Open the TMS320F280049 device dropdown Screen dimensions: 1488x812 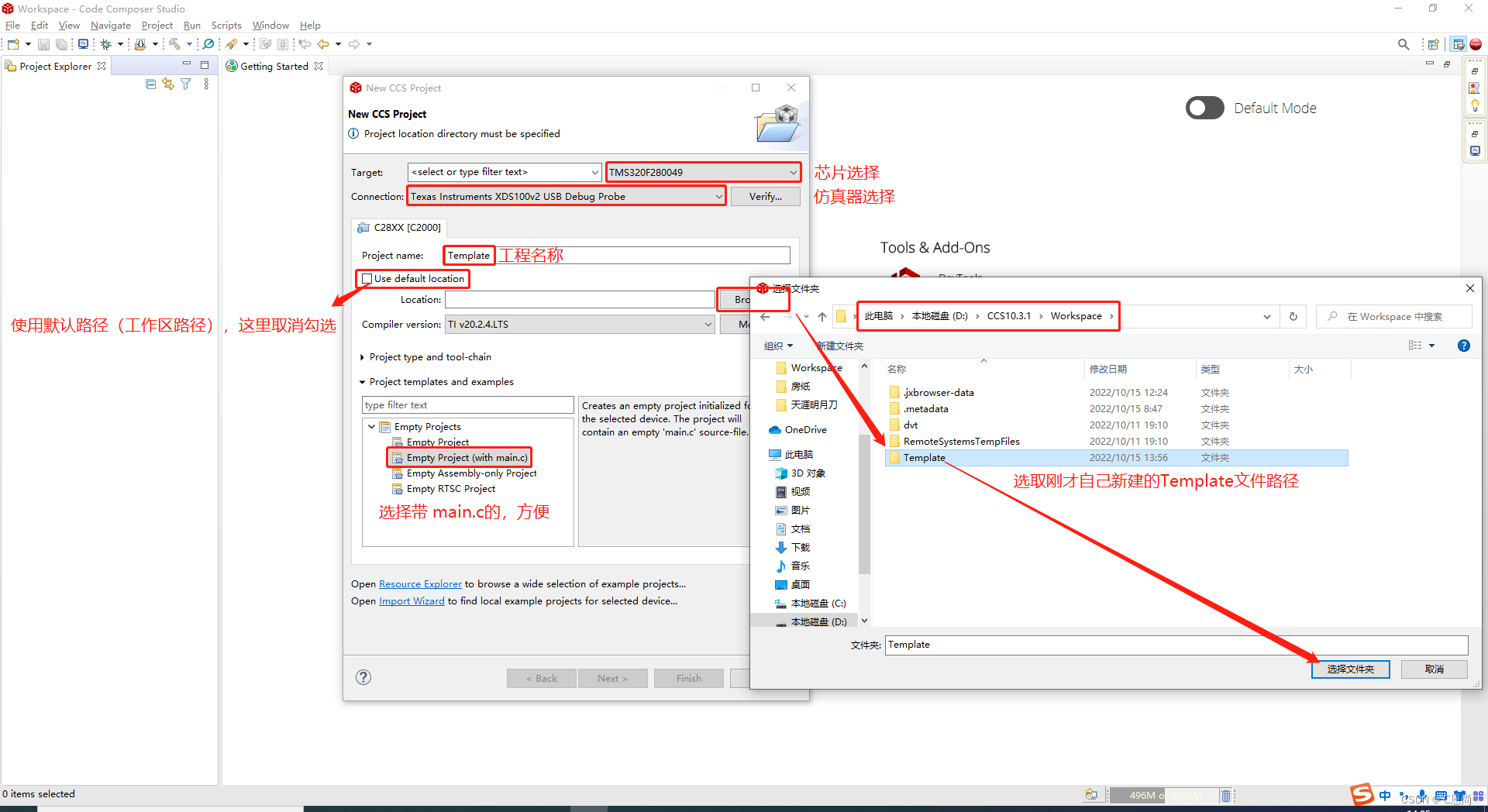click(x=793, y=172)
